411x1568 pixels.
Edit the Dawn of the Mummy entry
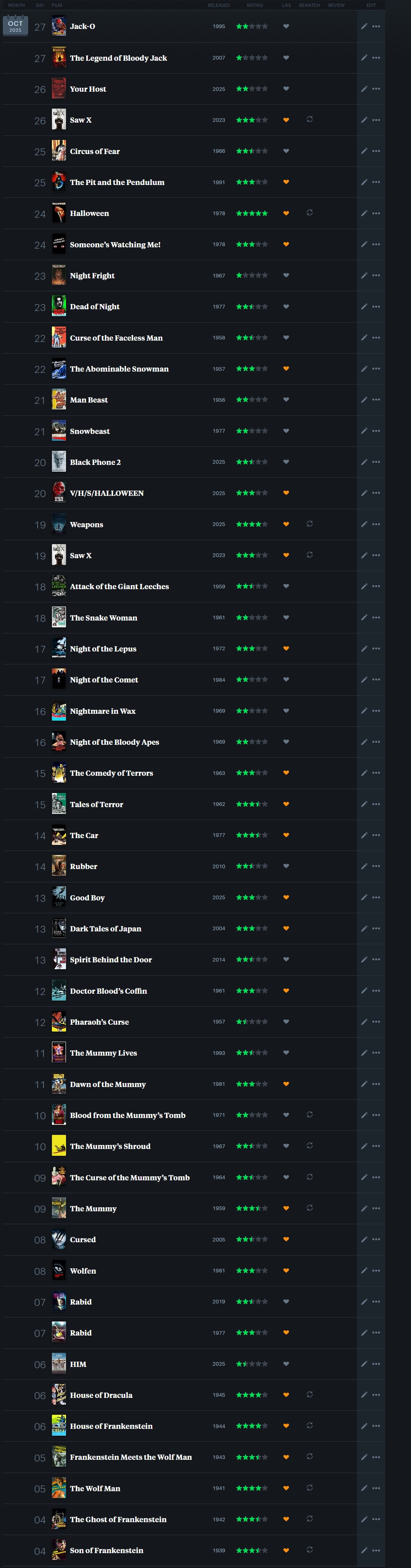[x=364, y=1084]
